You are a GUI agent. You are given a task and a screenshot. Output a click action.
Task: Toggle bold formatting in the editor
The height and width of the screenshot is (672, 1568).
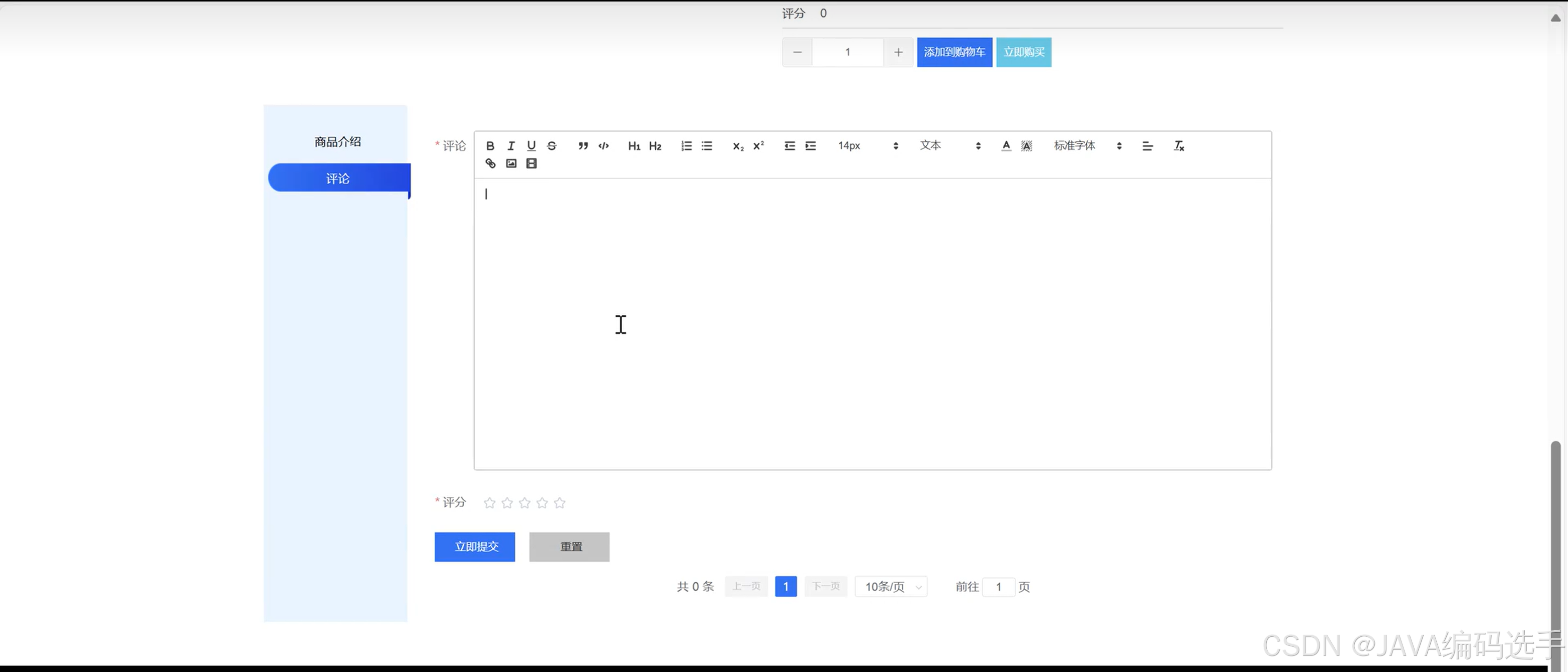[490, 145]
